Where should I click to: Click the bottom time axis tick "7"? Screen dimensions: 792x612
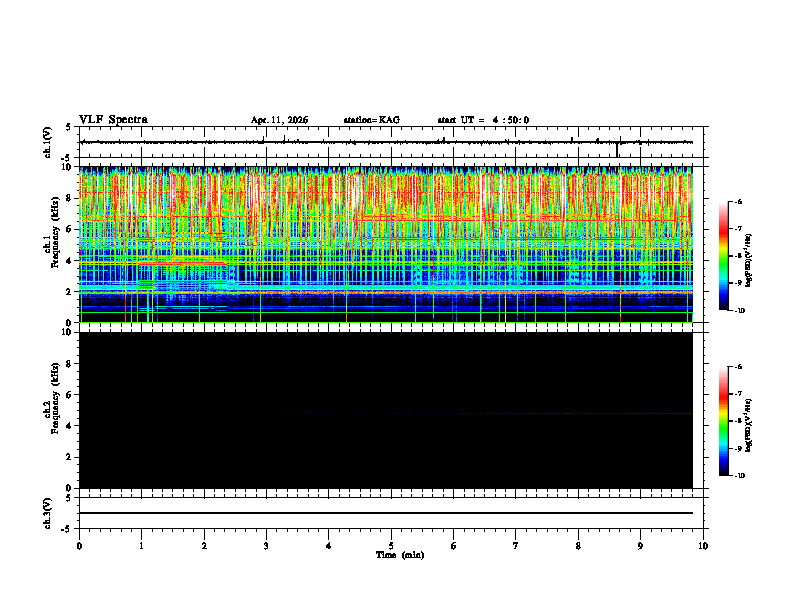coord(516,546)
